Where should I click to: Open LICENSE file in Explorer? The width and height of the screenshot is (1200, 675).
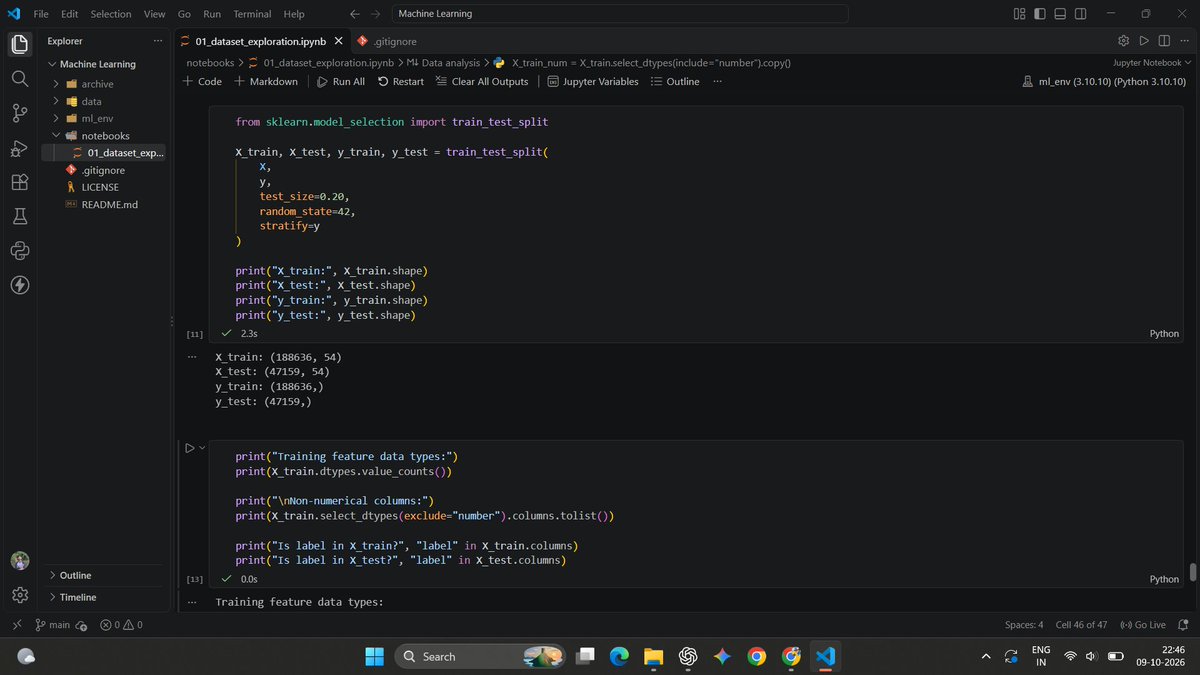100,187
